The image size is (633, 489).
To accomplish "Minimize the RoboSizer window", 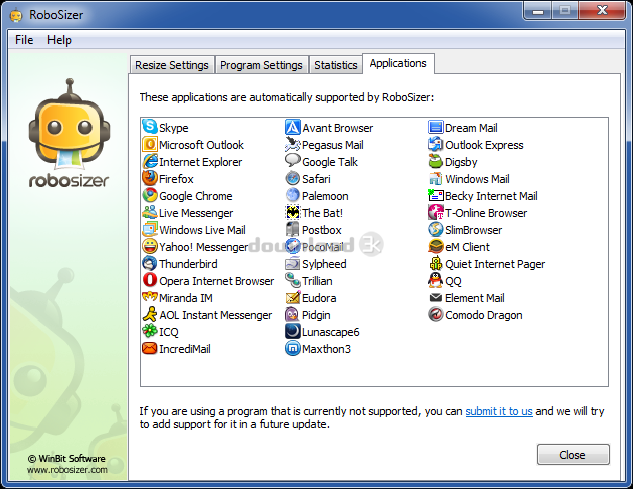I will tap(538, 10).
